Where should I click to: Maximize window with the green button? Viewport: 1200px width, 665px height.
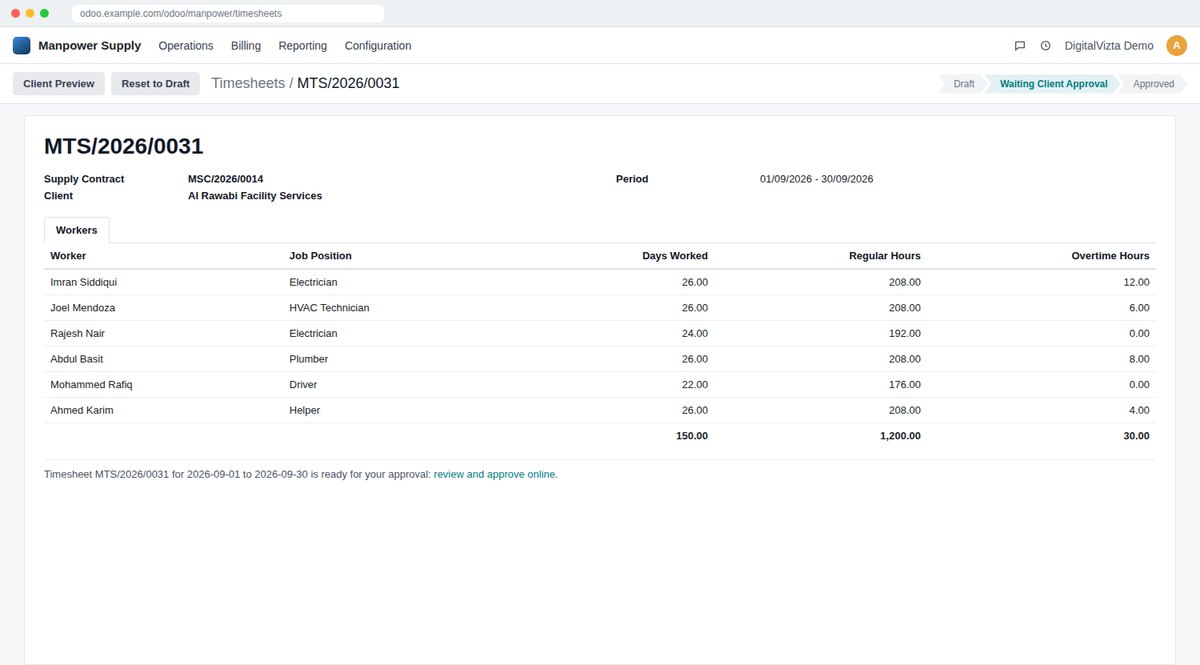pos(44,13)
